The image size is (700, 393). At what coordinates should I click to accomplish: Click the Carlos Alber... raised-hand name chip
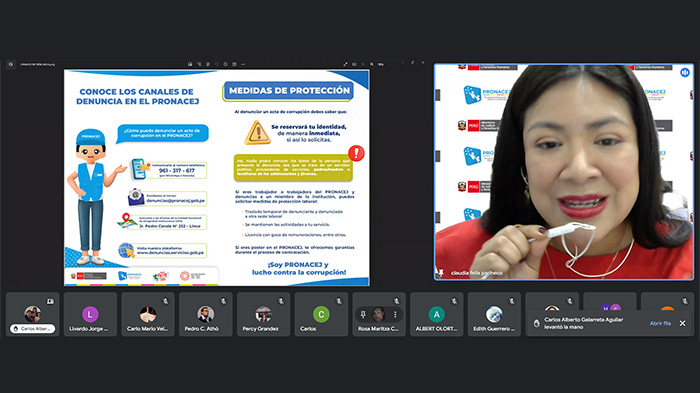coord(33,329)
